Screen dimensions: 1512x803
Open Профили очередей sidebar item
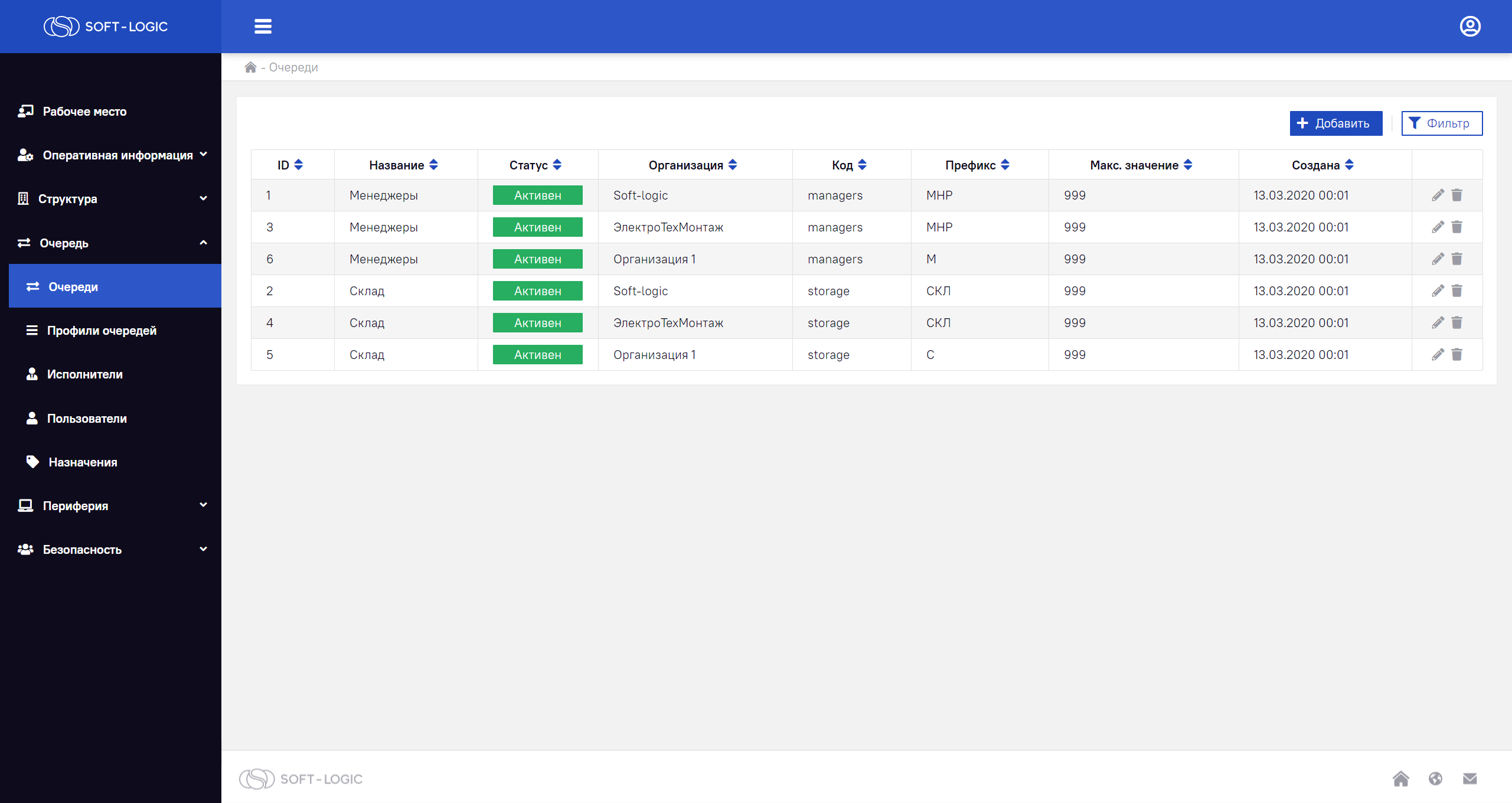tap(115, 331)
